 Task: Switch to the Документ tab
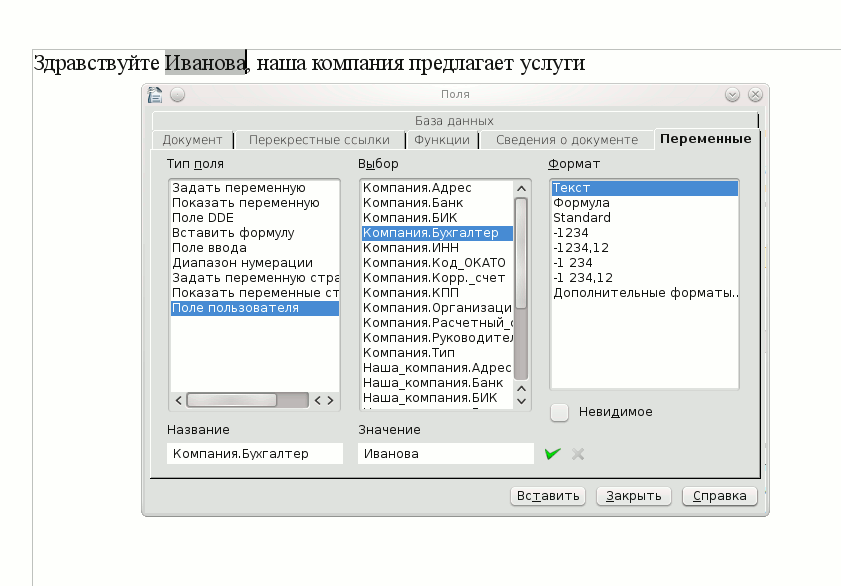pyautogui.click(x=192, y=140)
